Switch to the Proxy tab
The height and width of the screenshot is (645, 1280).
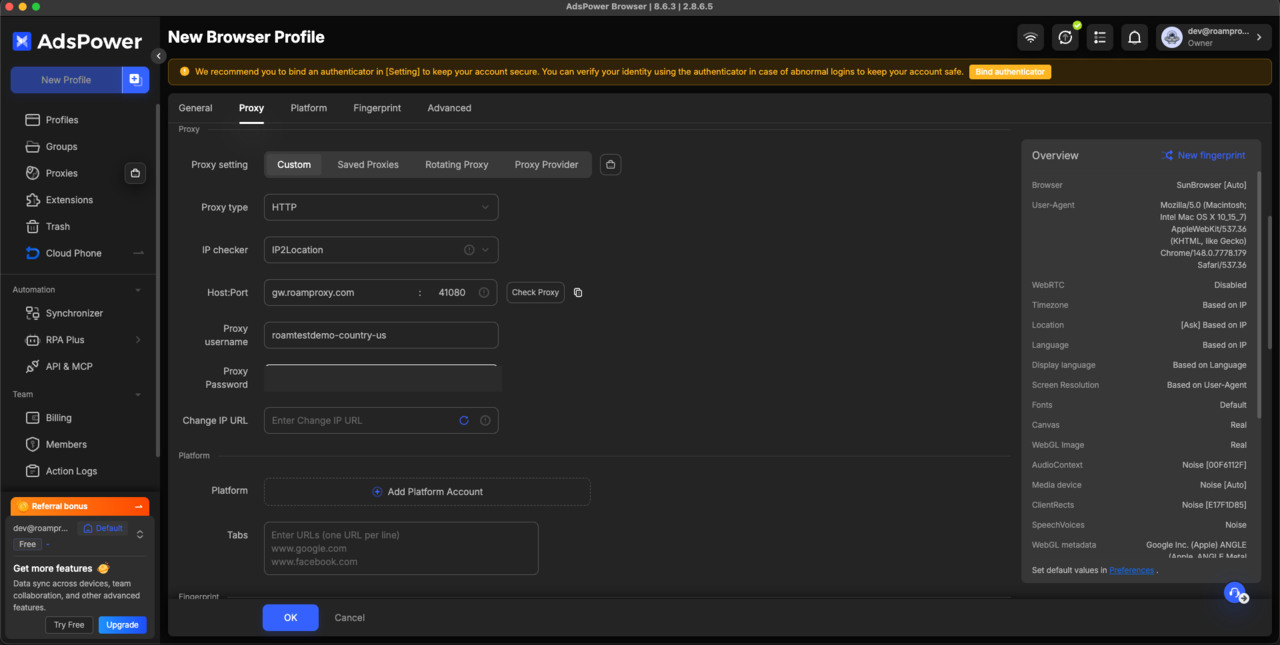tap(251, 108)
